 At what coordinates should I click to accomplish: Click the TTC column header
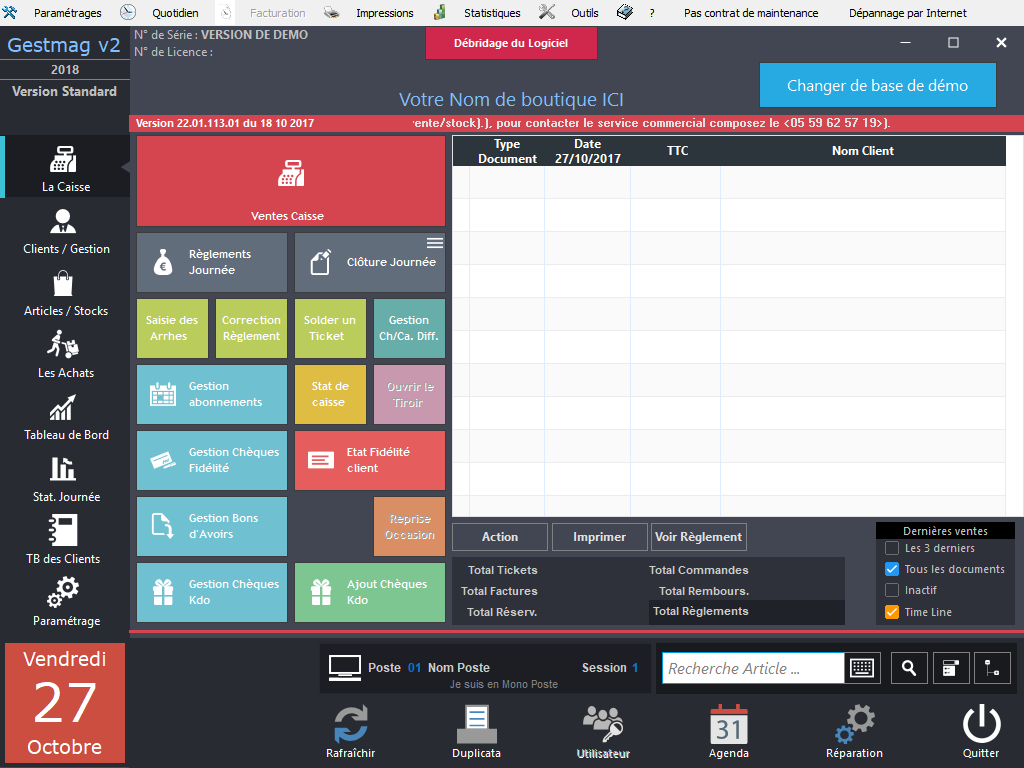[x=677, y=151]
